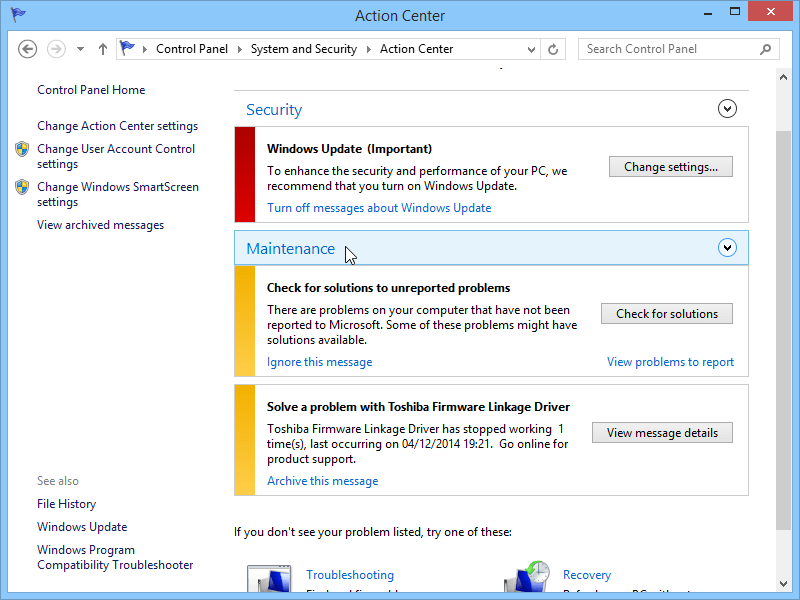Click the Recovery icon

[527, 576]
